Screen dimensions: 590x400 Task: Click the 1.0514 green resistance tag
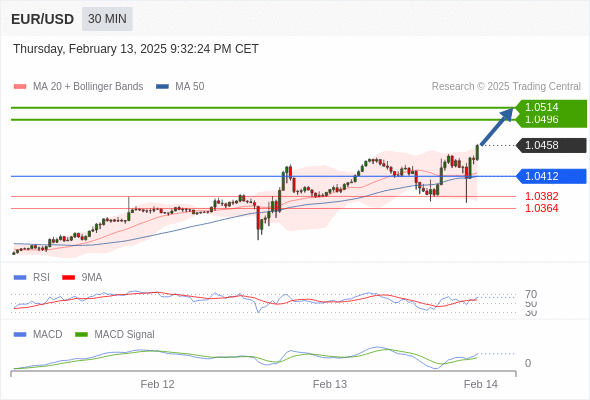tap(542, 107)
